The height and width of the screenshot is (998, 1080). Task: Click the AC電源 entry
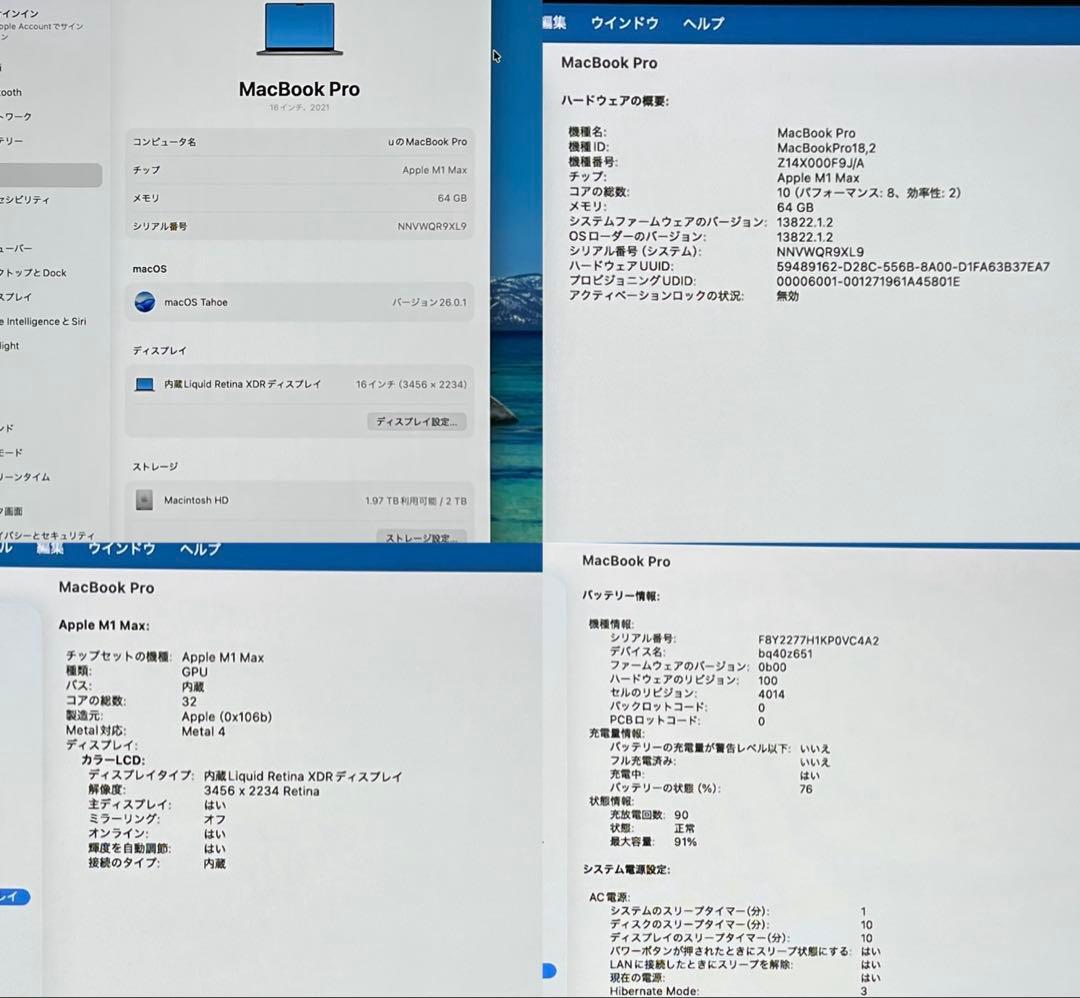click(x=610, y=897)
